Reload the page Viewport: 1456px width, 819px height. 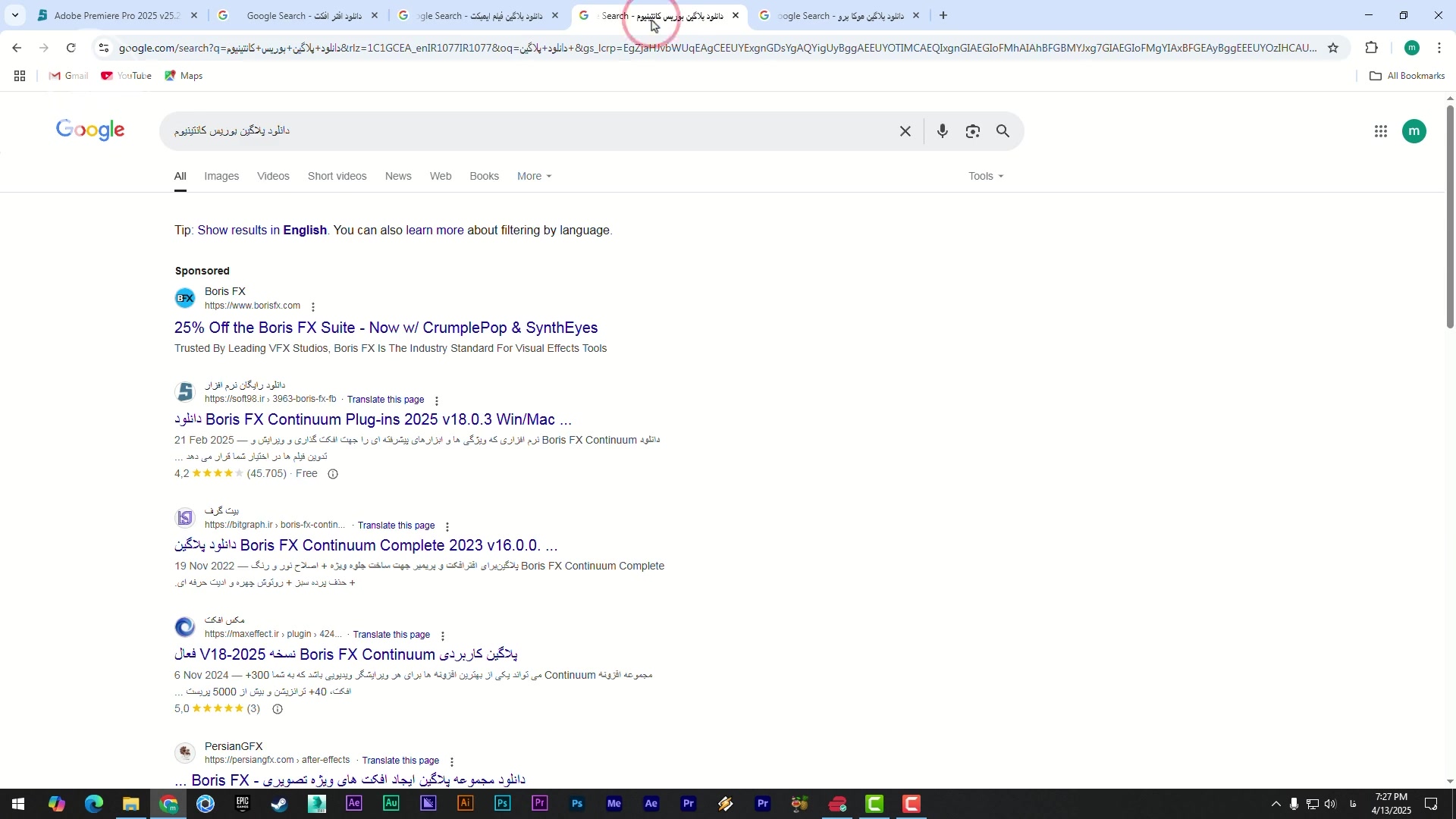pos(71,48)
